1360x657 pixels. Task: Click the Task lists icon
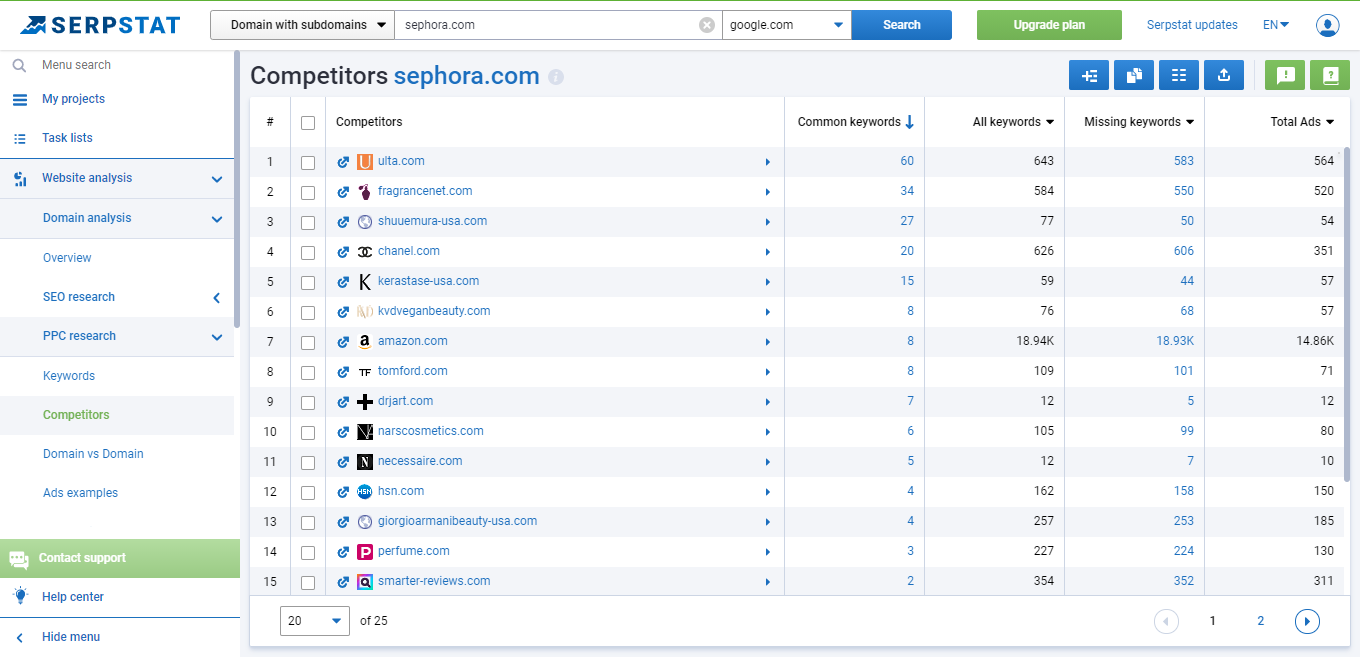point(20,139)
